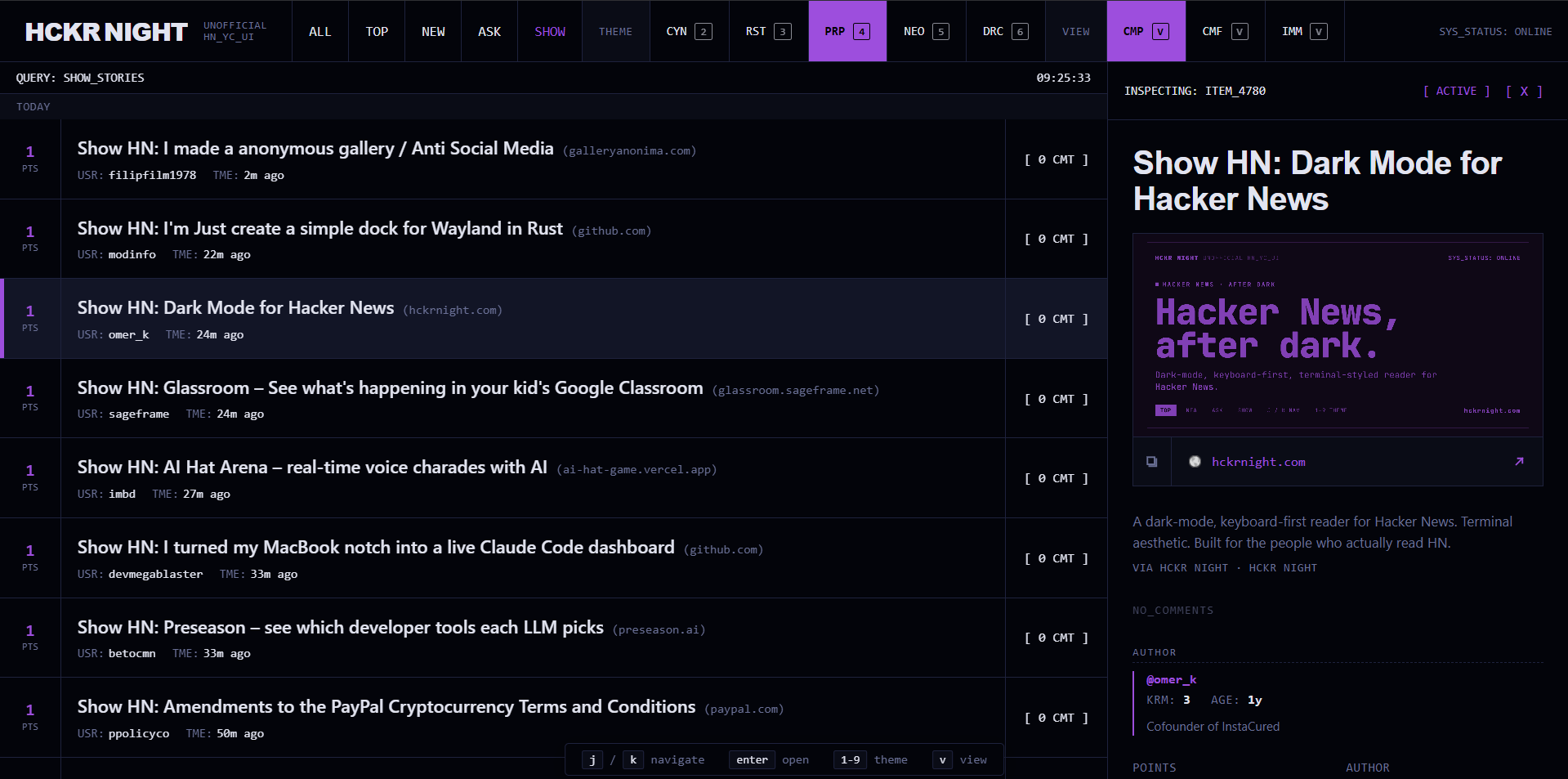Select the PRP theme option
This screenshot has width=1568, height=779.
coord(847,31)
